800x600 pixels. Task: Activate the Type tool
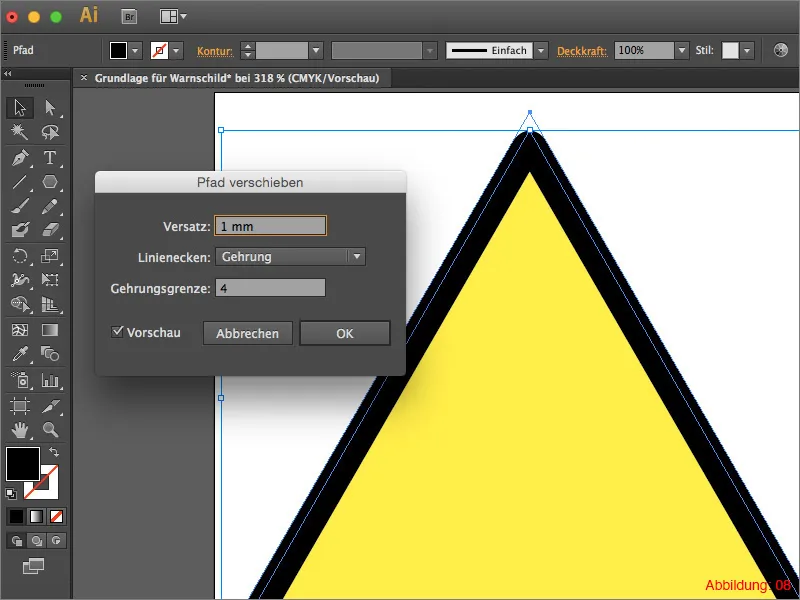click(49, 158)
